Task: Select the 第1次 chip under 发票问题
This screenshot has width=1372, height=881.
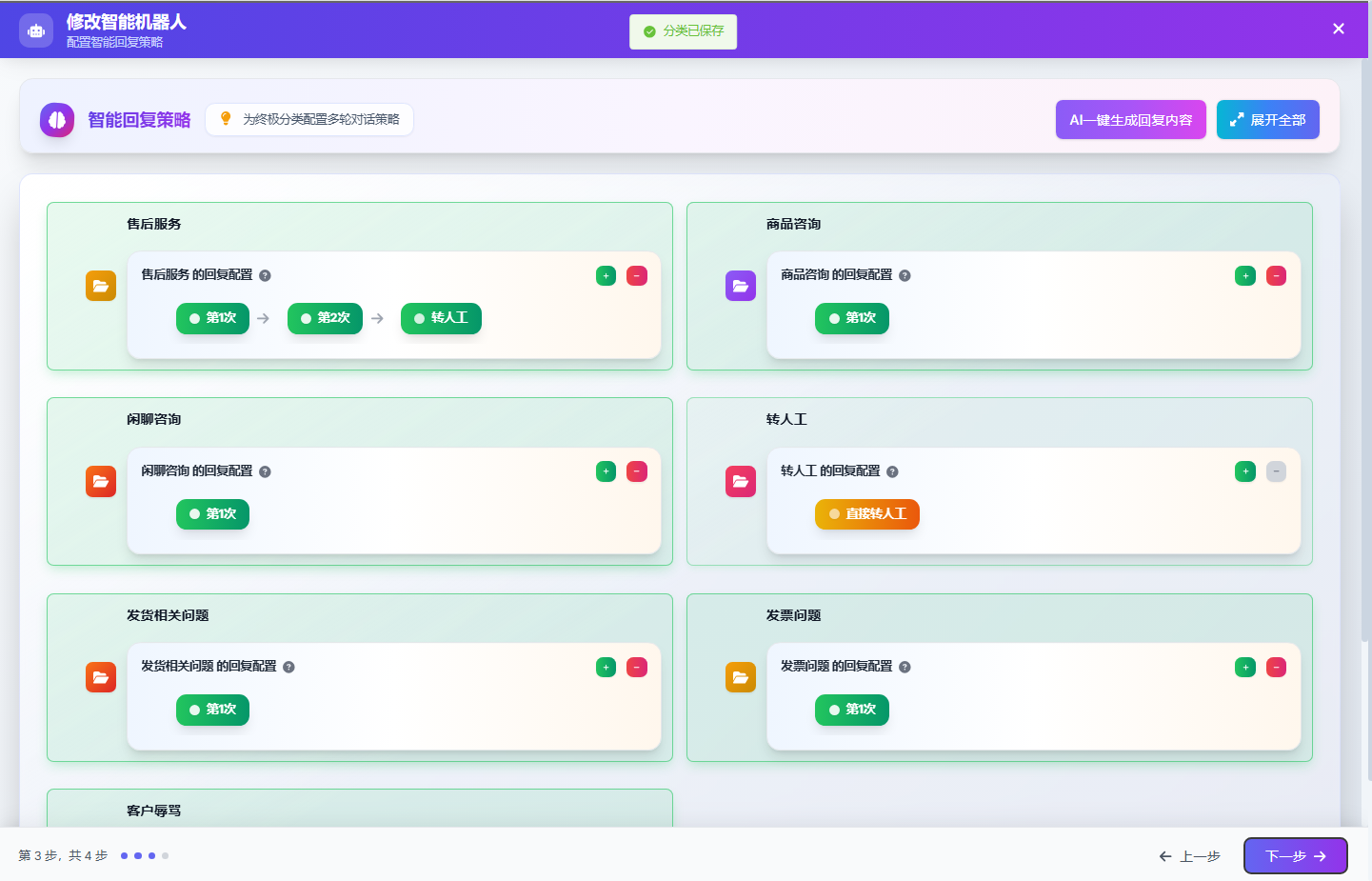Action: coord(851,710)
